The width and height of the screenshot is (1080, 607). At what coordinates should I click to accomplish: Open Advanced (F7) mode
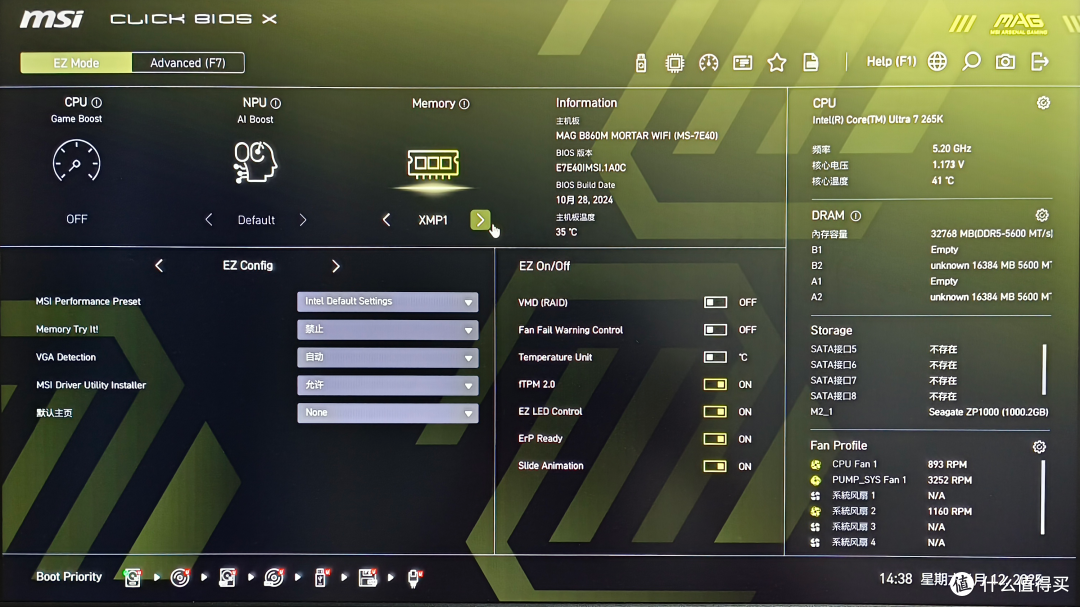coord(188,63)
